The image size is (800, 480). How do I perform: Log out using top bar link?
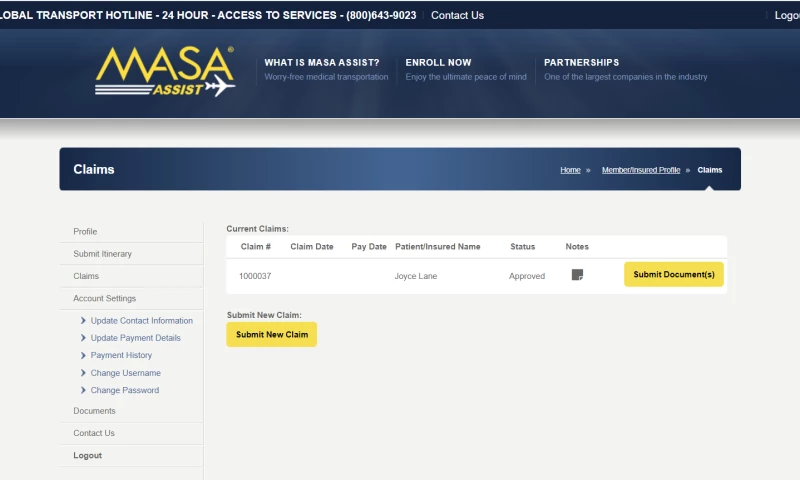[787, 15]
